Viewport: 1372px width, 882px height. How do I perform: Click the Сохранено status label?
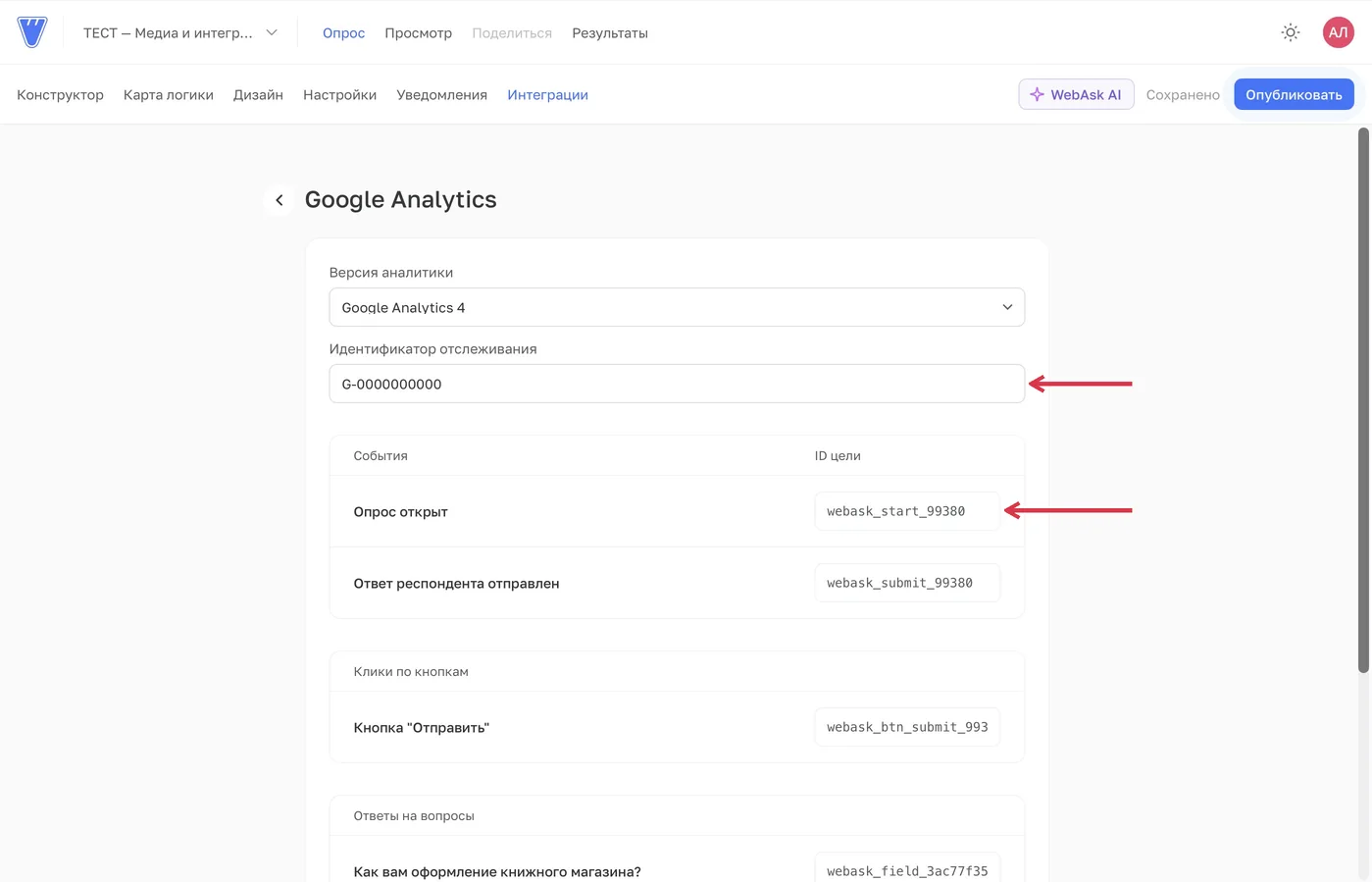(x=1183, y=95)
